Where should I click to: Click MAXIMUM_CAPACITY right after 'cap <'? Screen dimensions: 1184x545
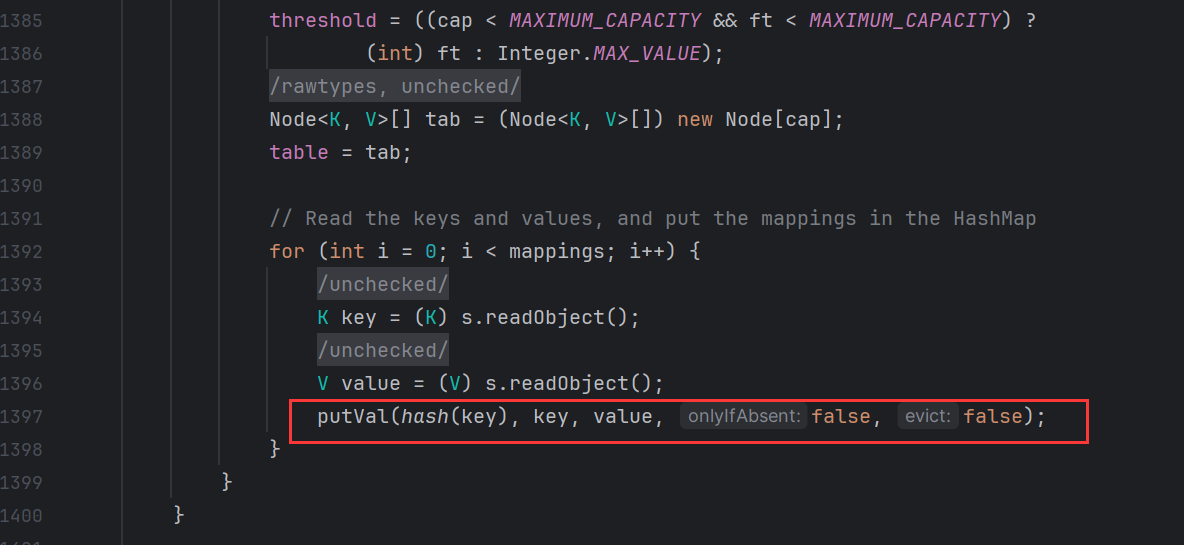(606, 20)
